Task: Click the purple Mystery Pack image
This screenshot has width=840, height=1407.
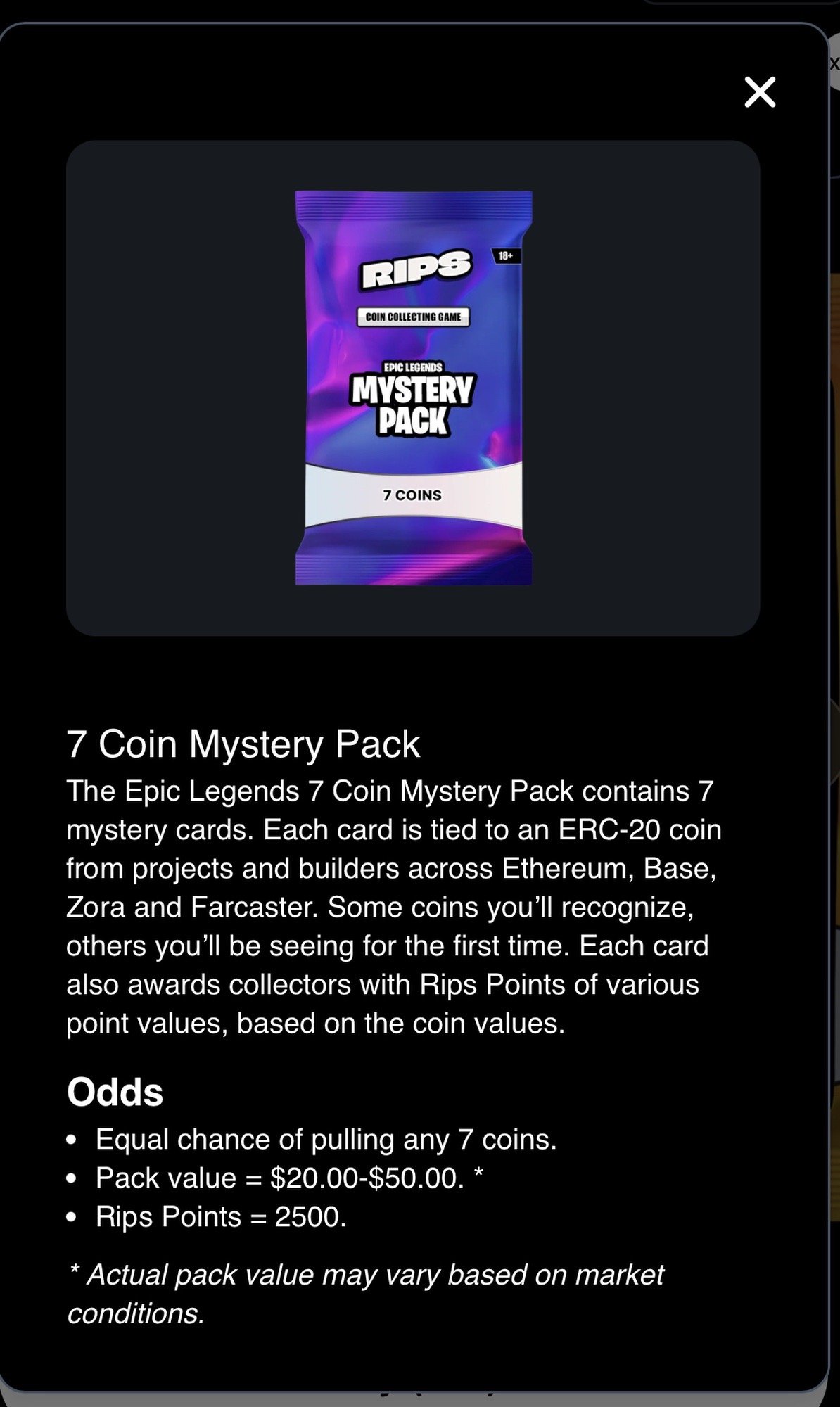Action: point(414,388)
